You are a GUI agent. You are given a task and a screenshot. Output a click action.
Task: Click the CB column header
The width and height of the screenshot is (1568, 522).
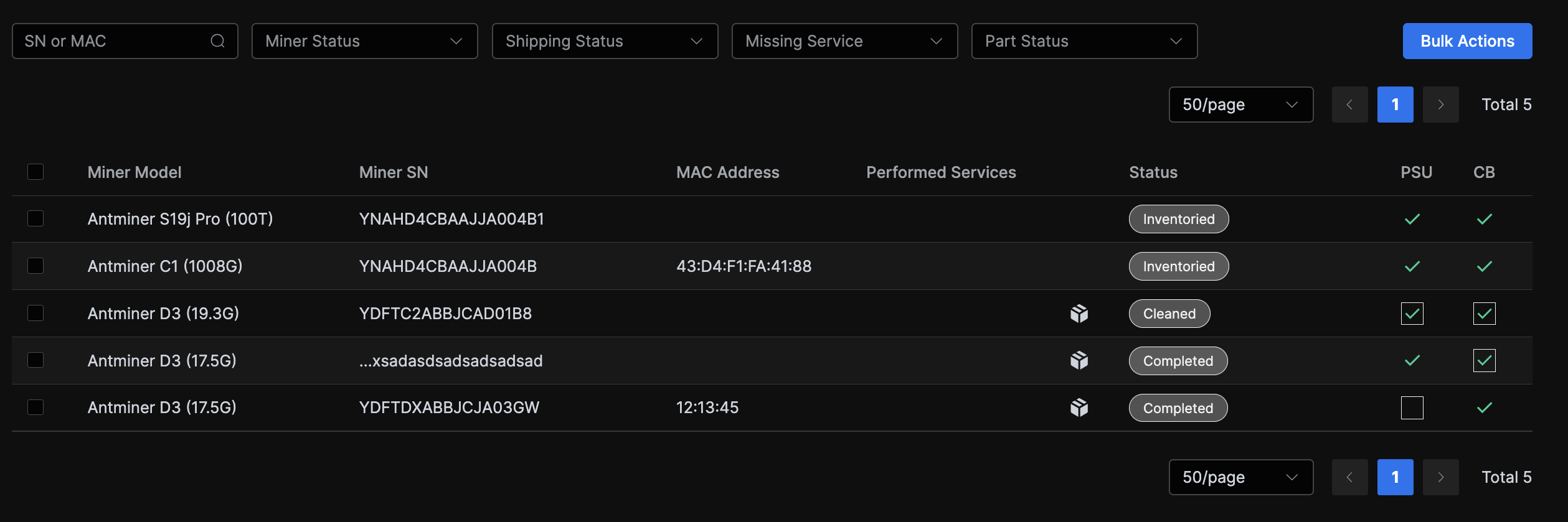[1484, 172]
